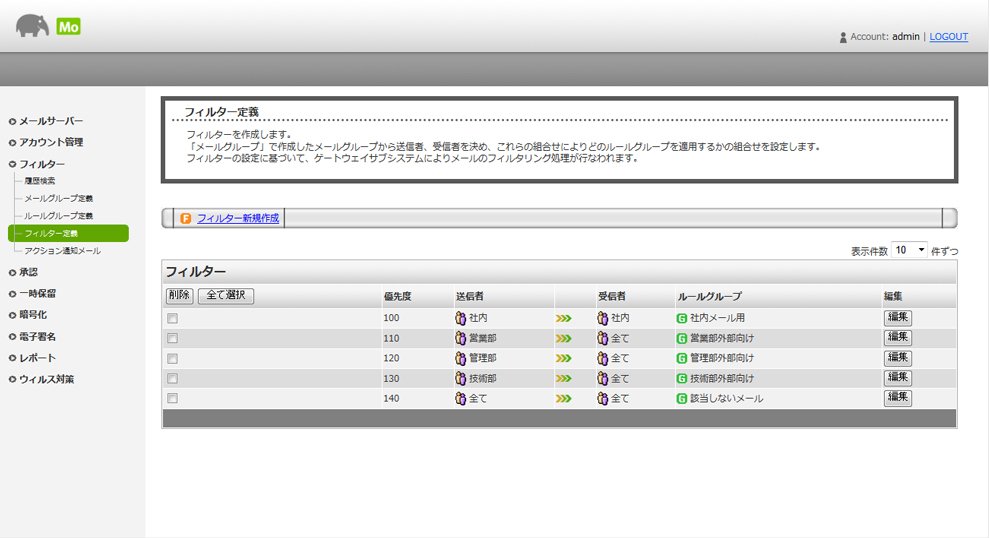990x538 pixels.
Task: Check the box for priority 120 filter
Action: coord(172,359)
